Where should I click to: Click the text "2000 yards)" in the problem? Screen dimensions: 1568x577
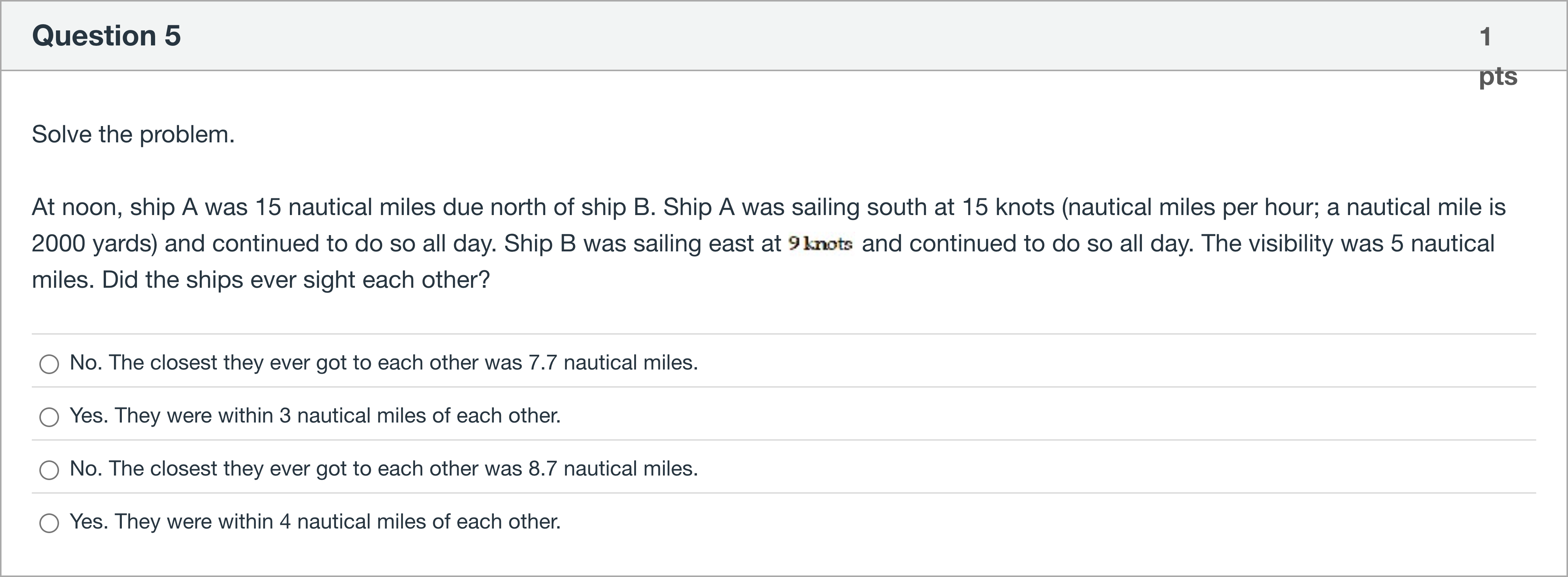tap(94, 244)
